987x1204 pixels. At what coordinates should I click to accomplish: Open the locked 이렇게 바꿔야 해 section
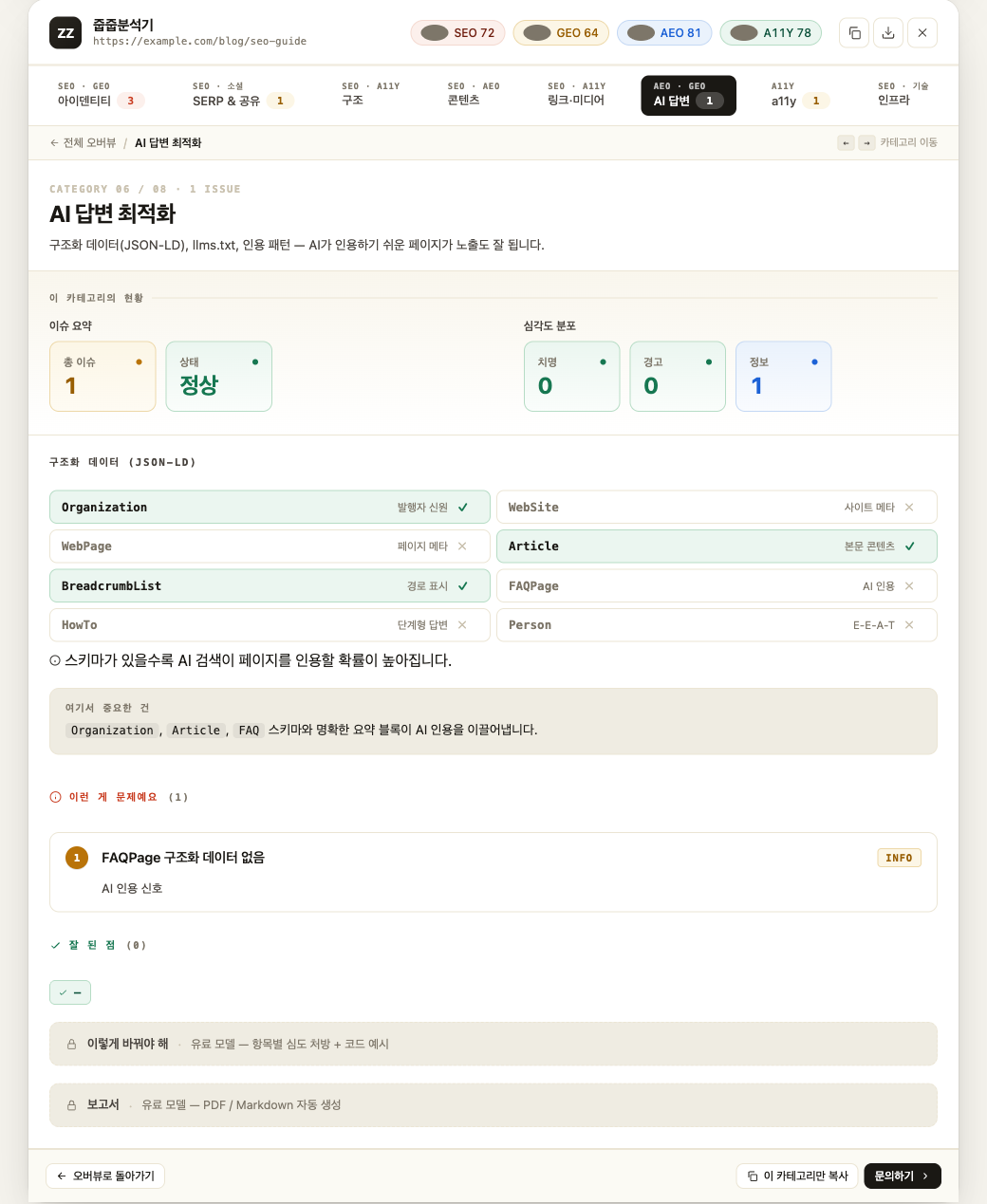coord(493,1044)
